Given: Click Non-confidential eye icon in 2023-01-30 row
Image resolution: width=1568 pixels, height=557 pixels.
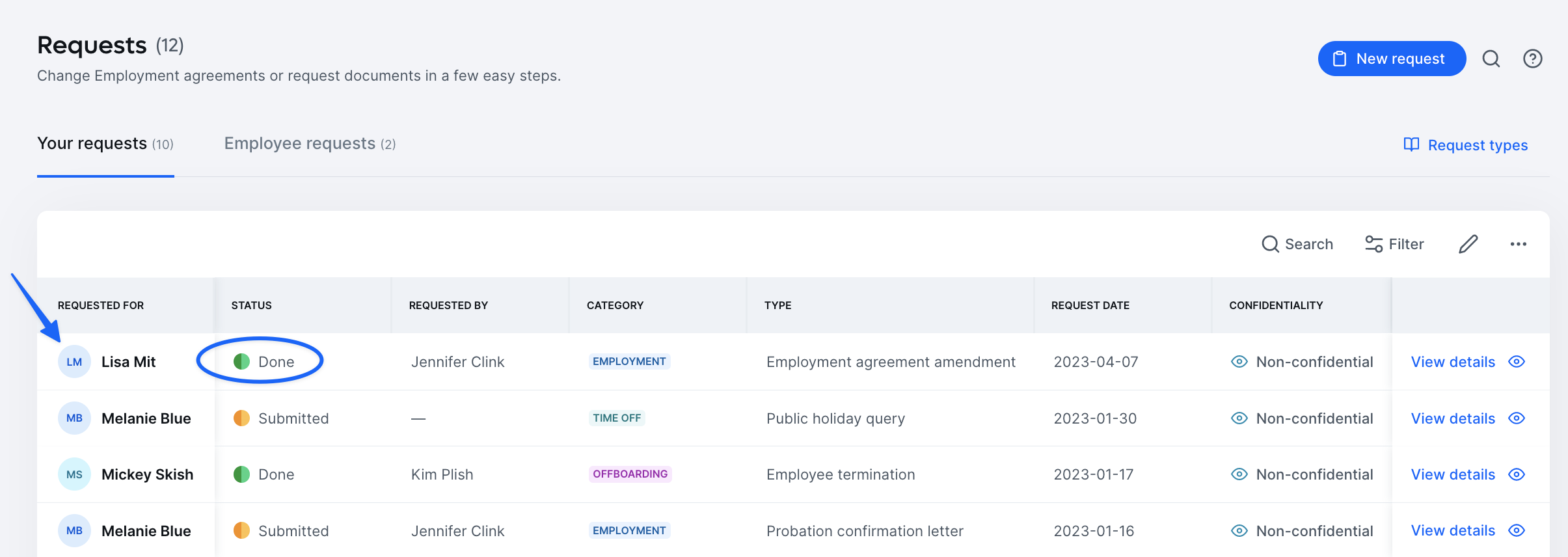Looking at the screenshot, I should [1239, 418].
